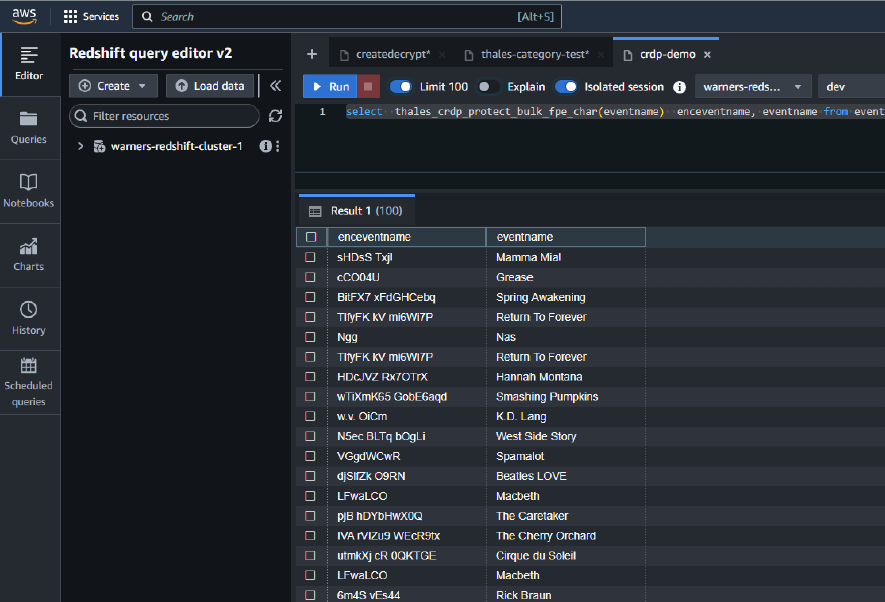Select the cell 'BitFX7 xFdGHCebq'
Screen dimensions: 885x602
(406, 297)
